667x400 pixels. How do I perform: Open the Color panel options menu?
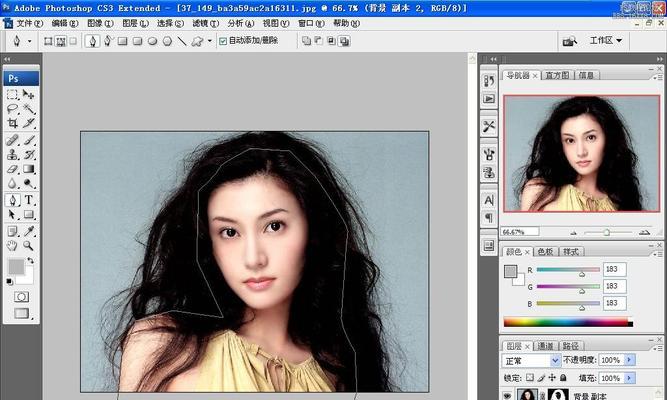tap(658, 254)
